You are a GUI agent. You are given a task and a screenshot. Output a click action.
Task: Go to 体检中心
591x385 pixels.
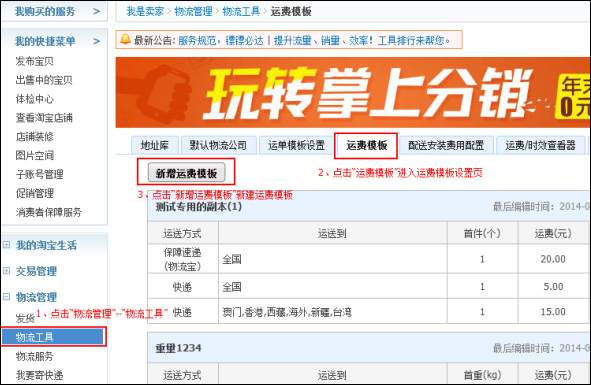tap(34, 99)
